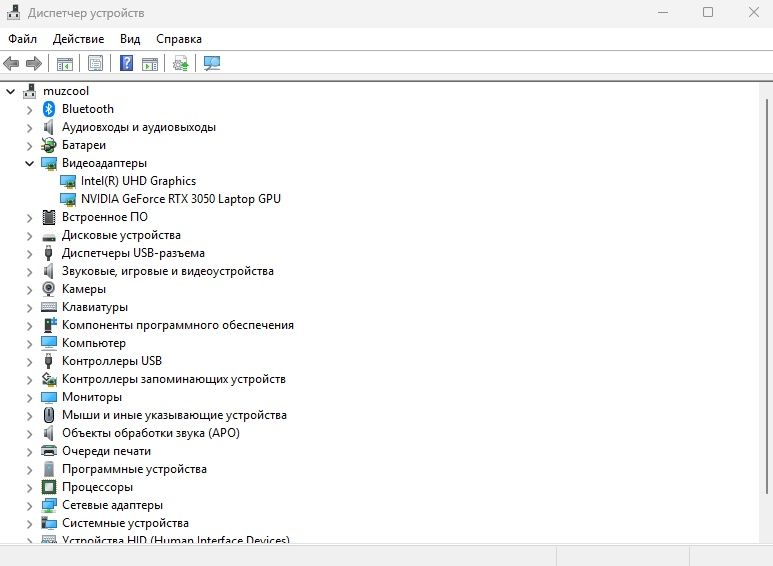The height and width of the screenshot is (566, 773).
Task: Select Системные устройства label
Action: tap(125, 523)
